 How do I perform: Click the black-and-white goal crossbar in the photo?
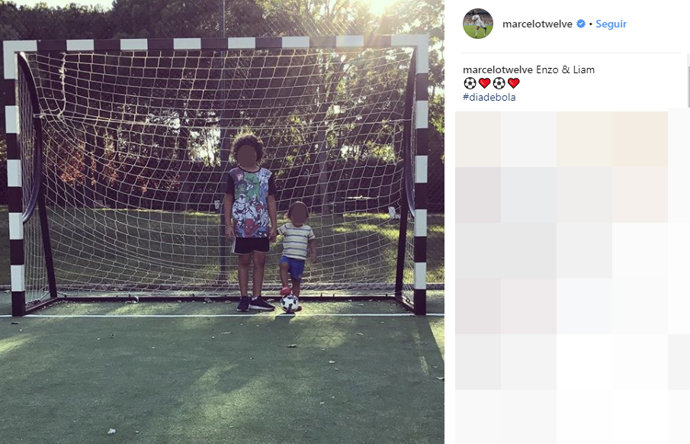pos(216,44)
